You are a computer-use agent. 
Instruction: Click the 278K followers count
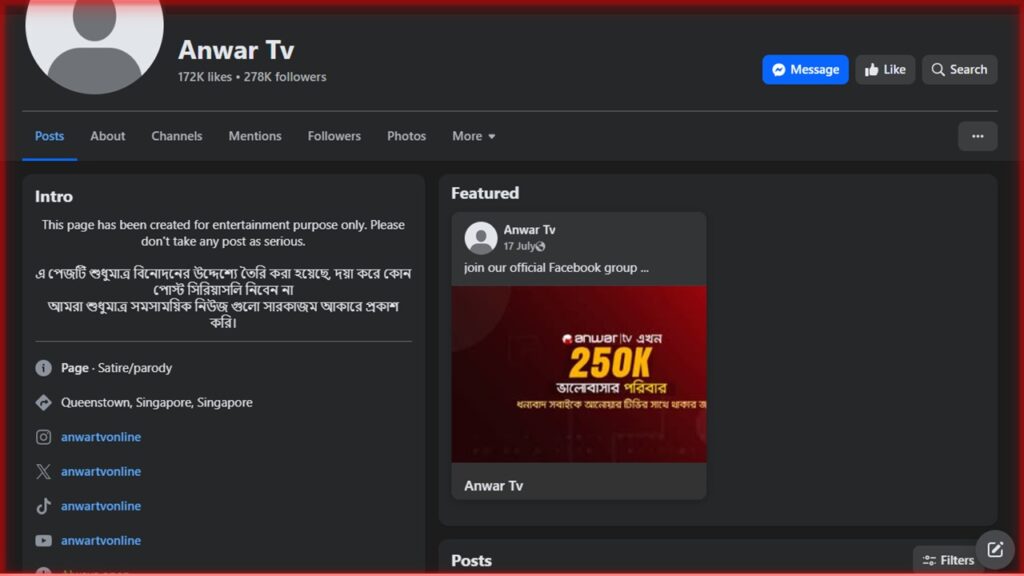285,77
